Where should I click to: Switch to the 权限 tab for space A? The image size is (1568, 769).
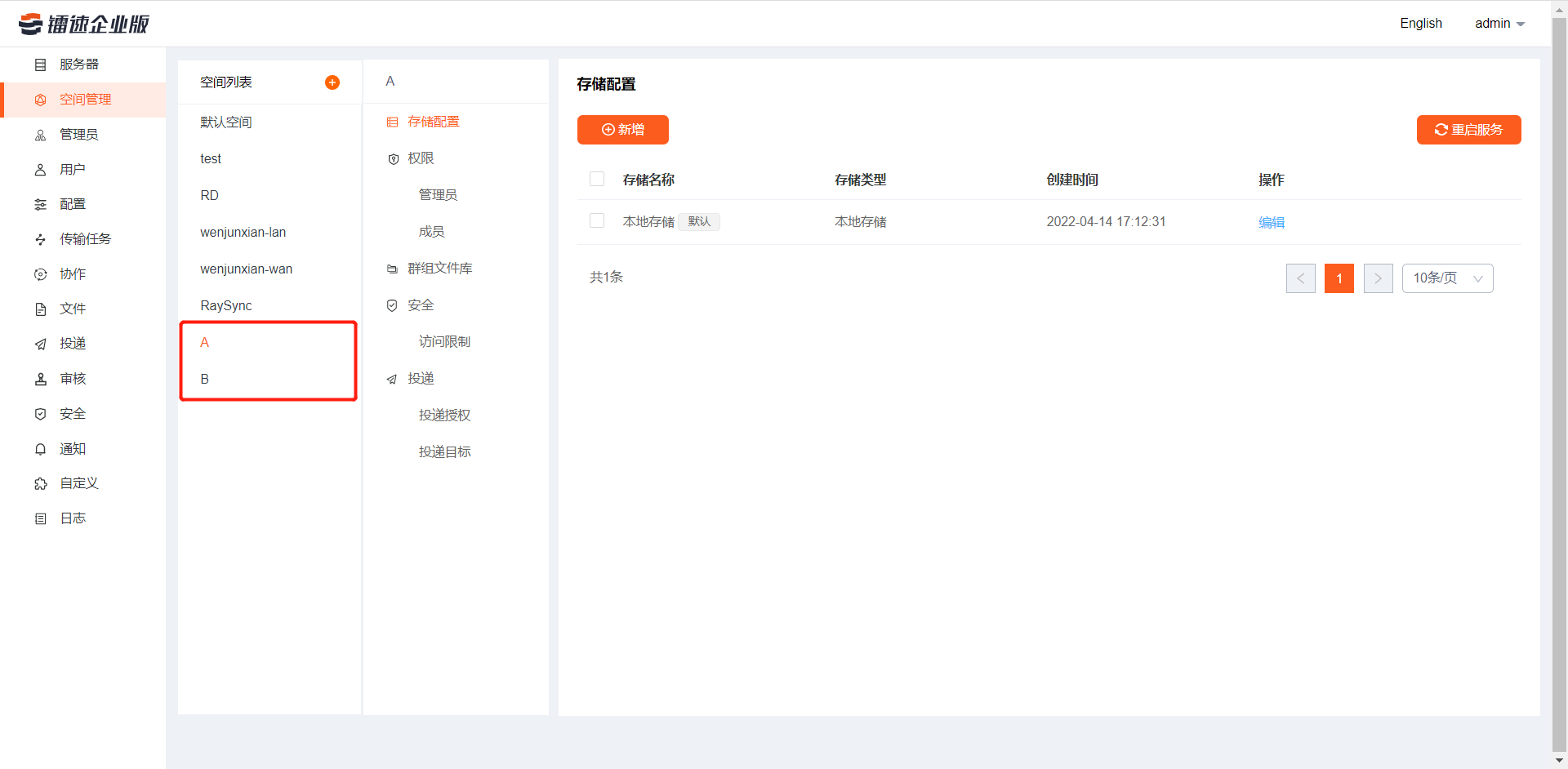(421, 158)
